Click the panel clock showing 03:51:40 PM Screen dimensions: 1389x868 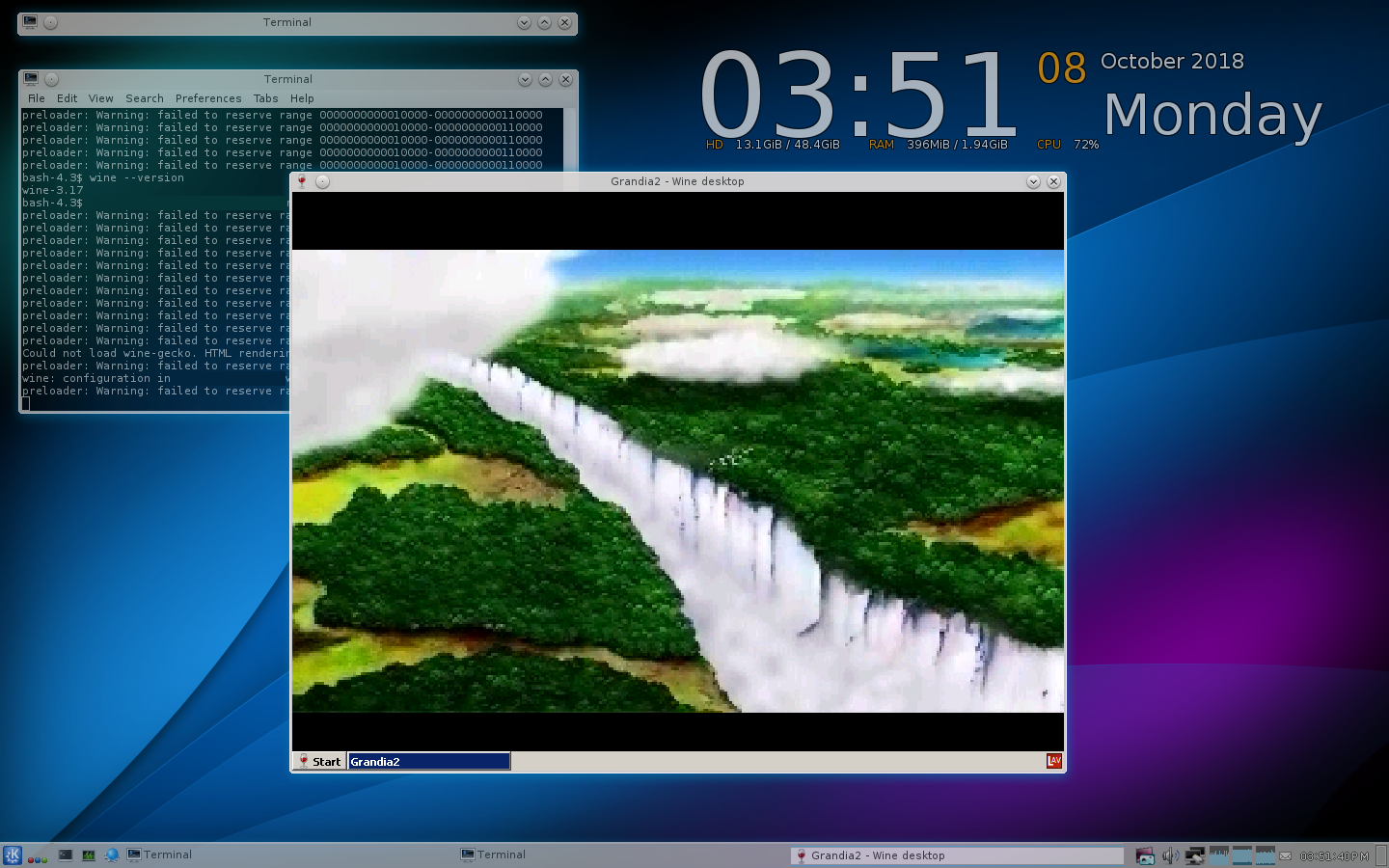tap(1334, 856)
